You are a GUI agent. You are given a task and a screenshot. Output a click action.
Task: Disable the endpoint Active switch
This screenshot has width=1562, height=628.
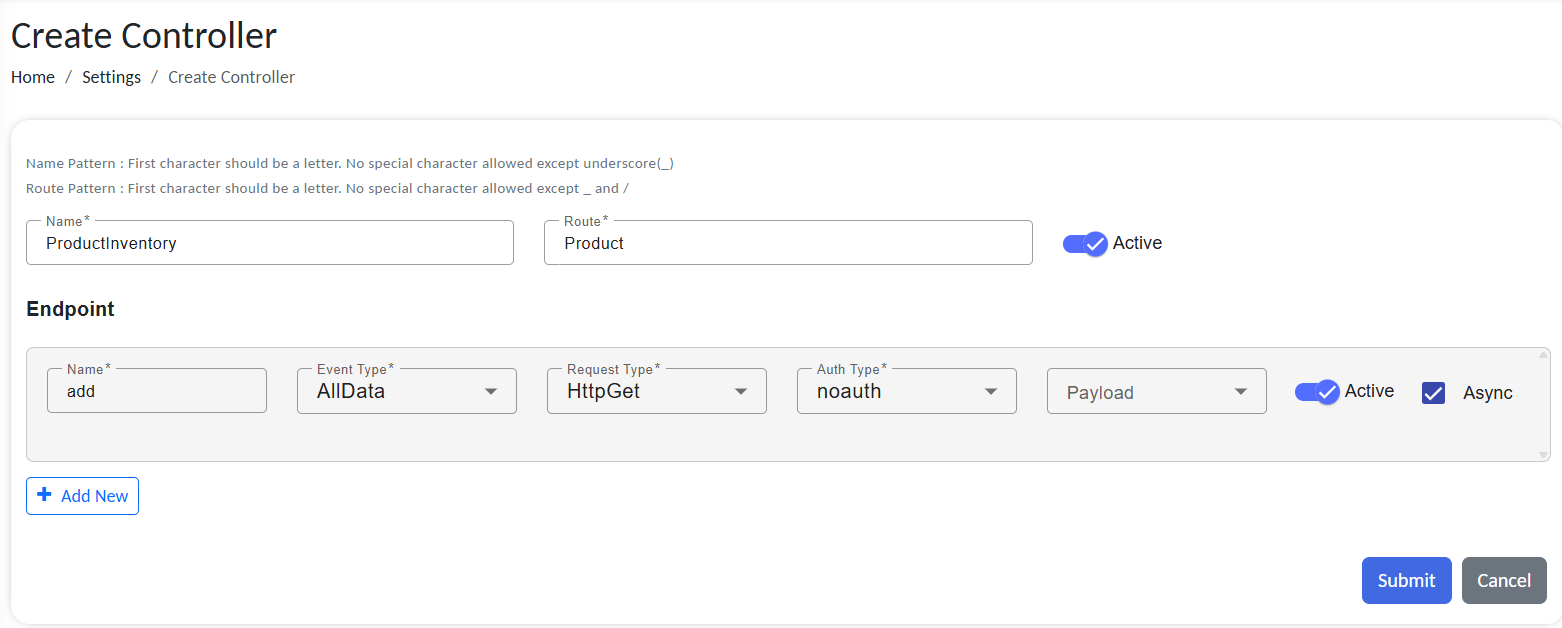point(1317,392)
